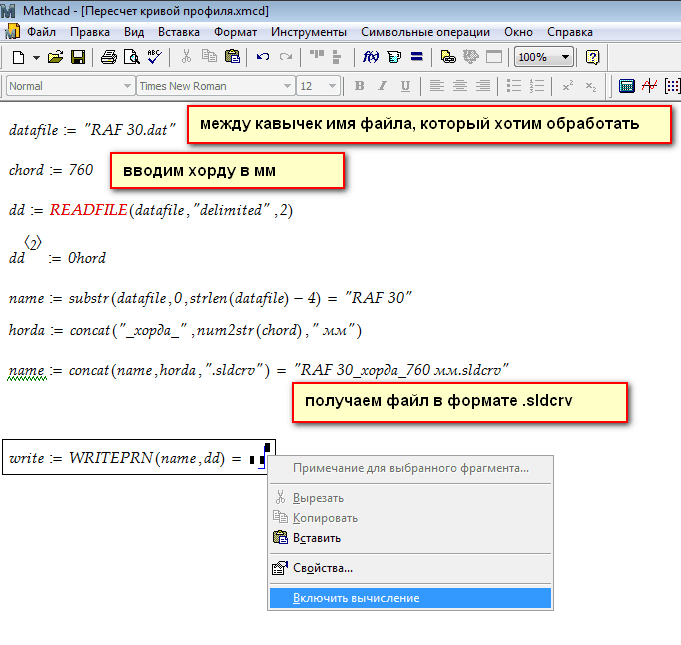The height and width of the screenshot is (645, 681).
Task: Open the Справка menu
Action: (x=570, y=32)
